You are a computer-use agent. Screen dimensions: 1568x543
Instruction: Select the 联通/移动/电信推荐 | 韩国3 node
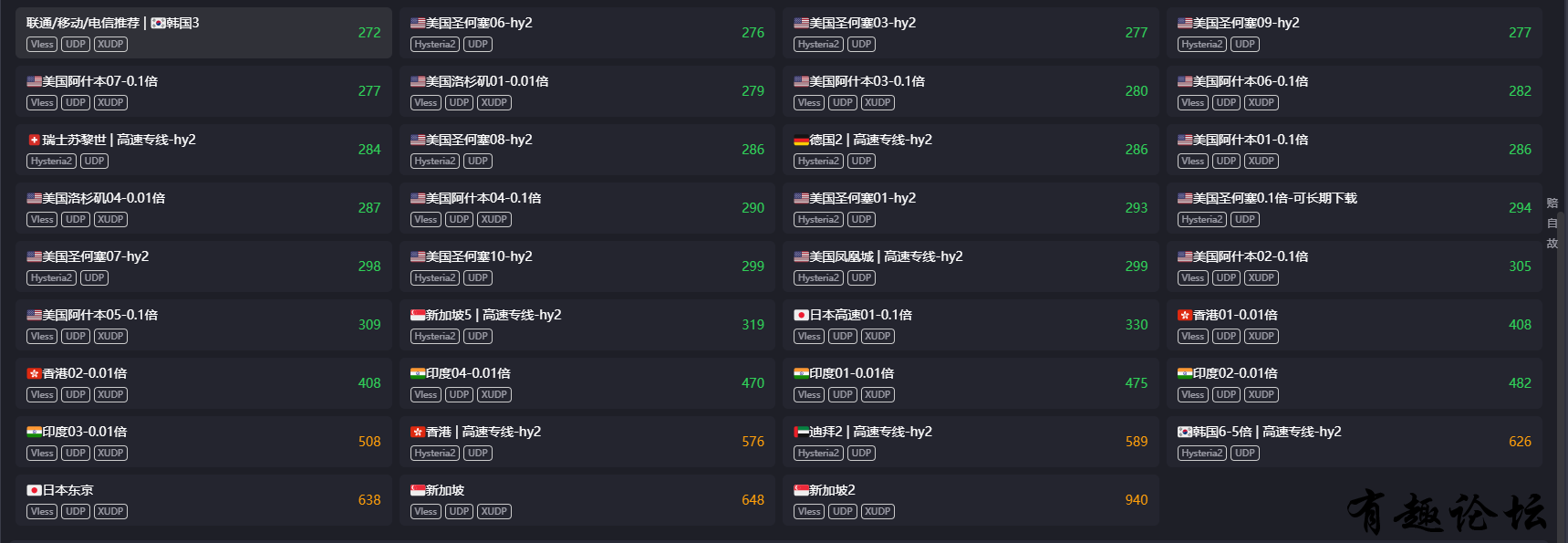click(x=203, y=33)
